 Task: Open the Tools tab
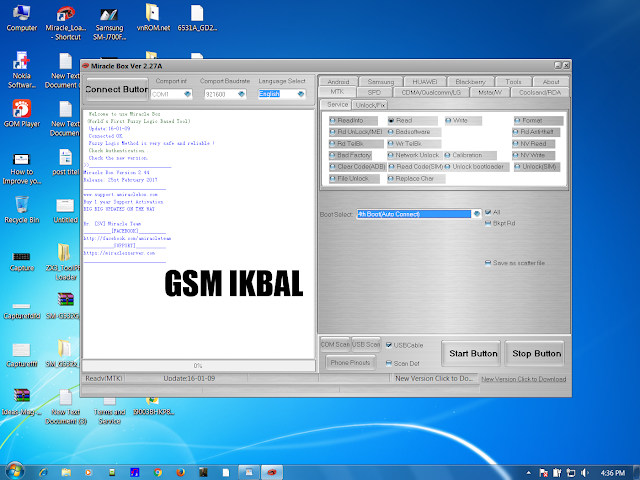pos(513,82)
